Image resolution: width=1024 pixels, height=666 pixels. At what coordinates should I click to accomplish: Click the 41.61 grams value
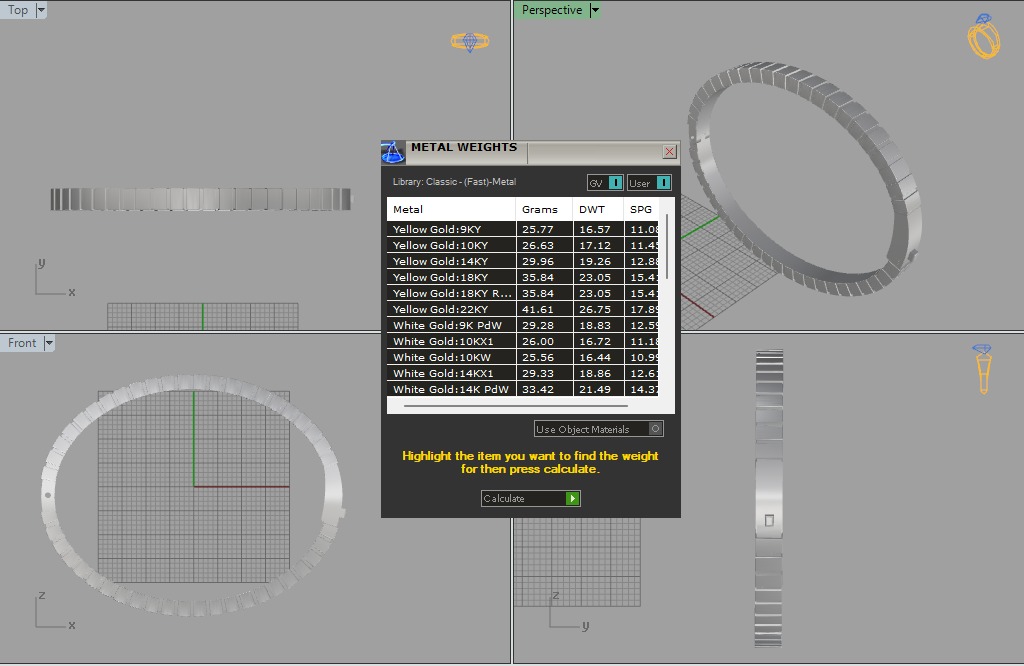coord(537,309)
